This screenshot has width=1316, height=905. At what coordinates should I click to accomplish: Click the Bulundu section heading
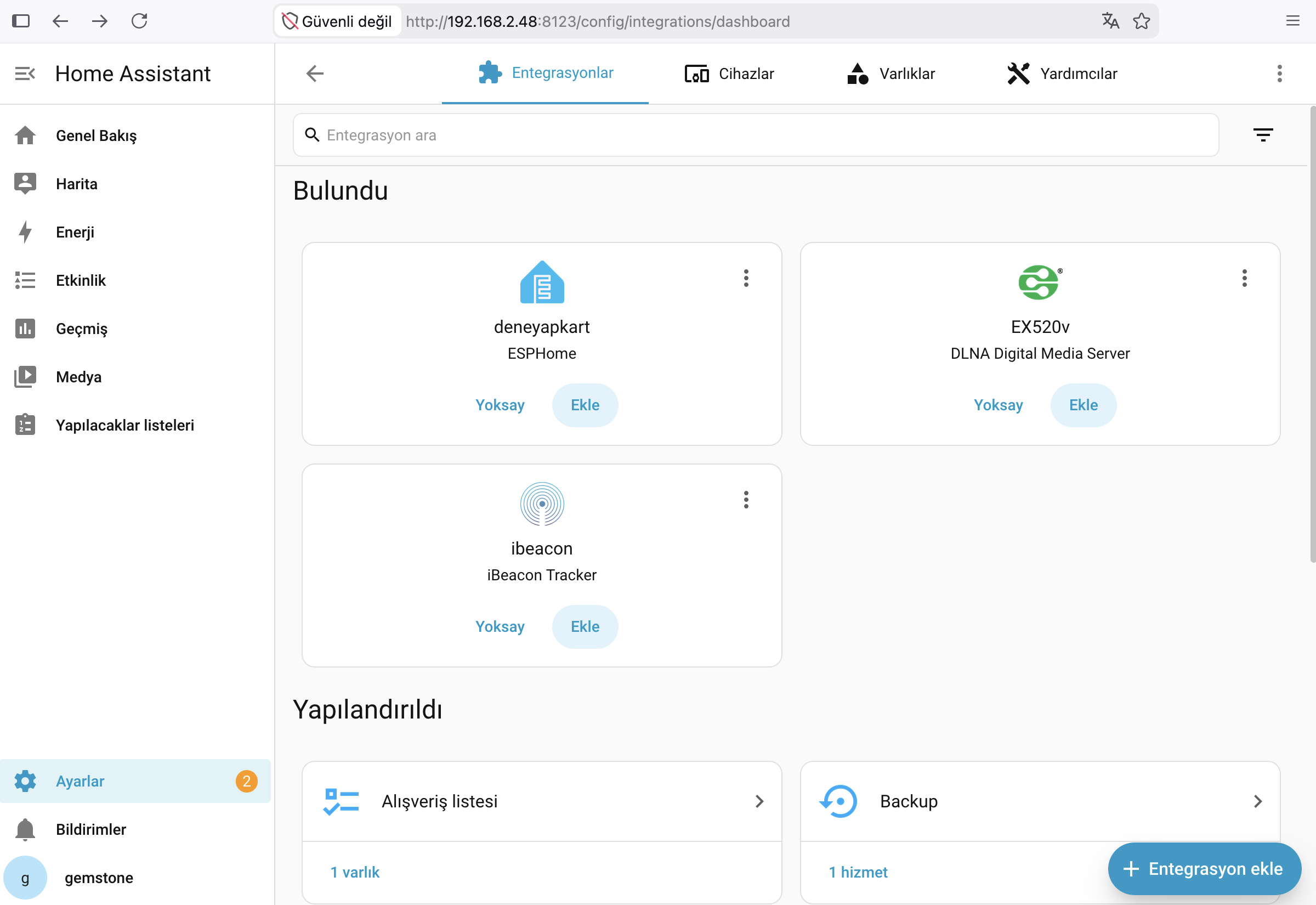coord(341,190)
